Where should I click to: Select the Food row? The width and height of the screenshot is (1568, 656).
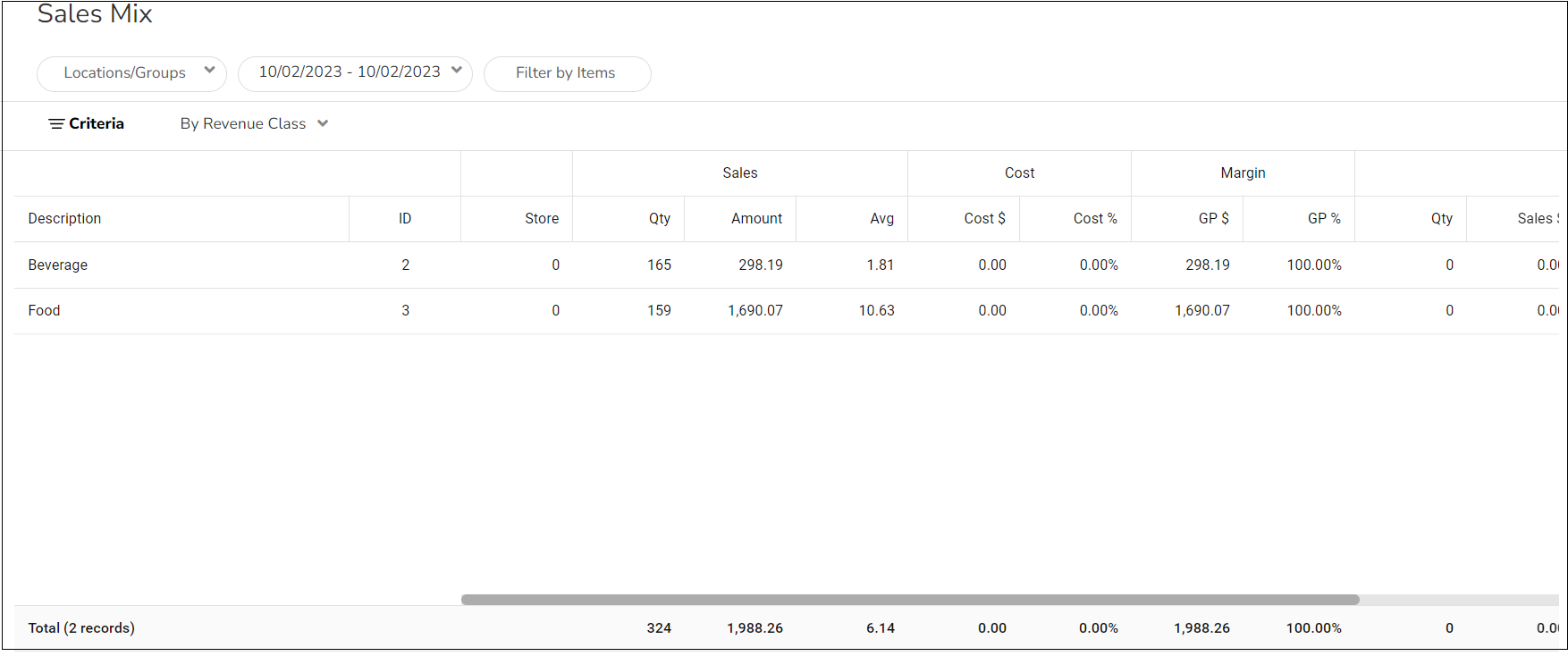coord(45,311)
